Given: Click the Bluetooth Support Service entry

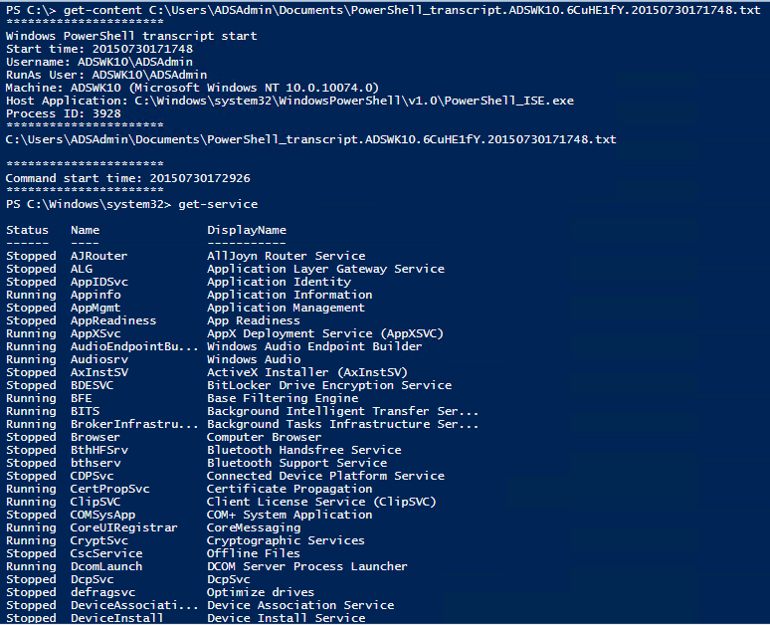Looking at the screenshot, I should [x=297, y=463].
